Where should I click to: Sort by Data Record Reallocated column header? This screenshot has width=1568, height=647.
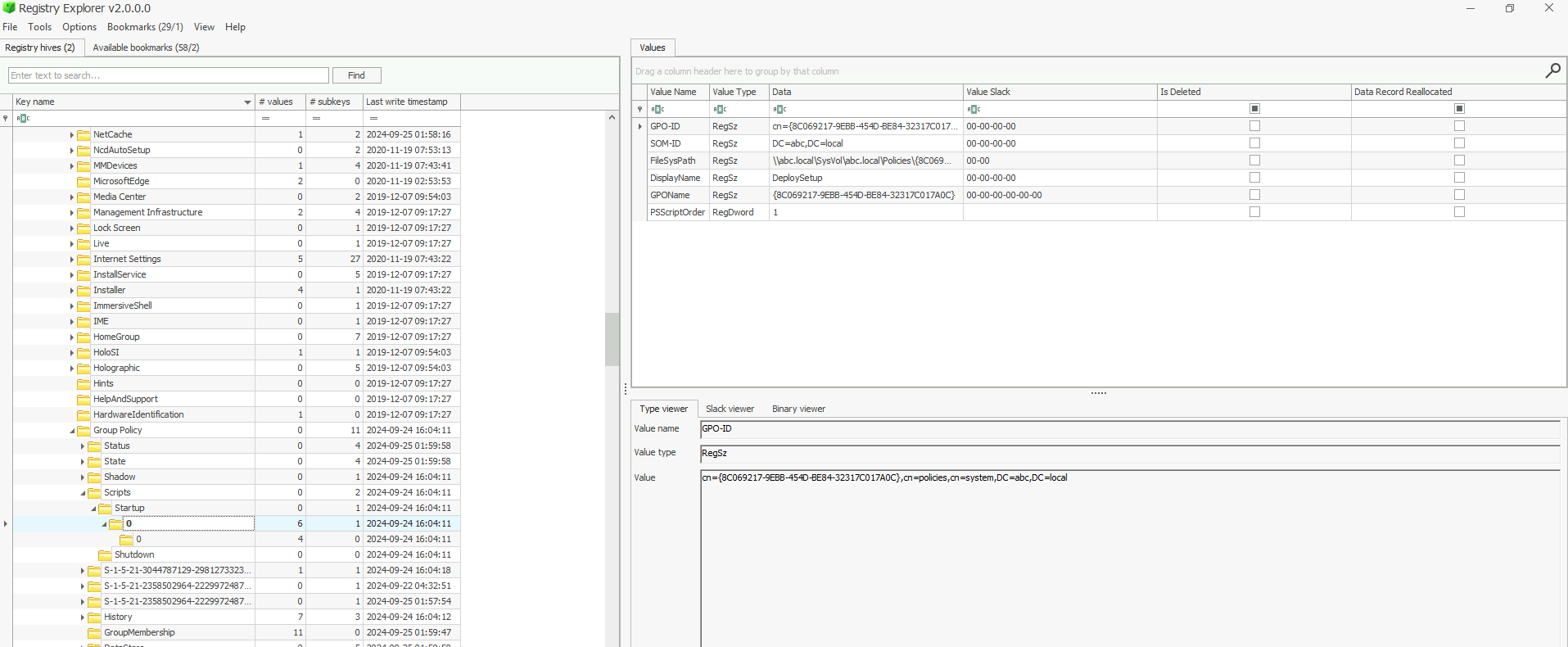[x=1457, y=92]
